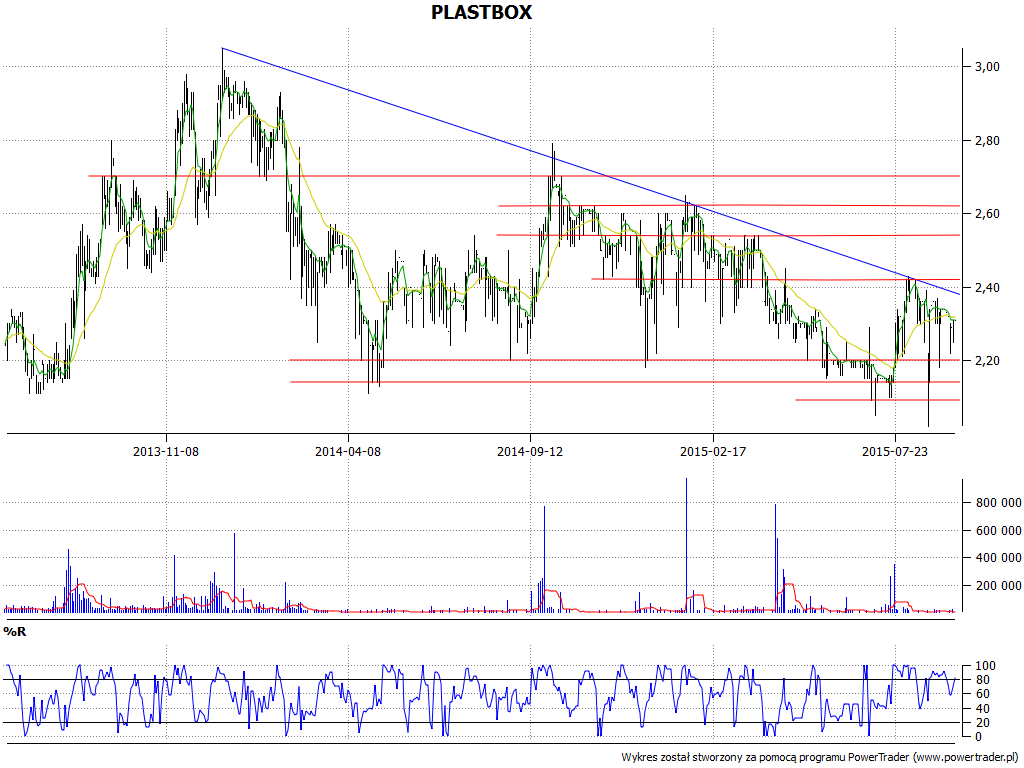Click the 2014-04-08 date label

coord(348,451)
